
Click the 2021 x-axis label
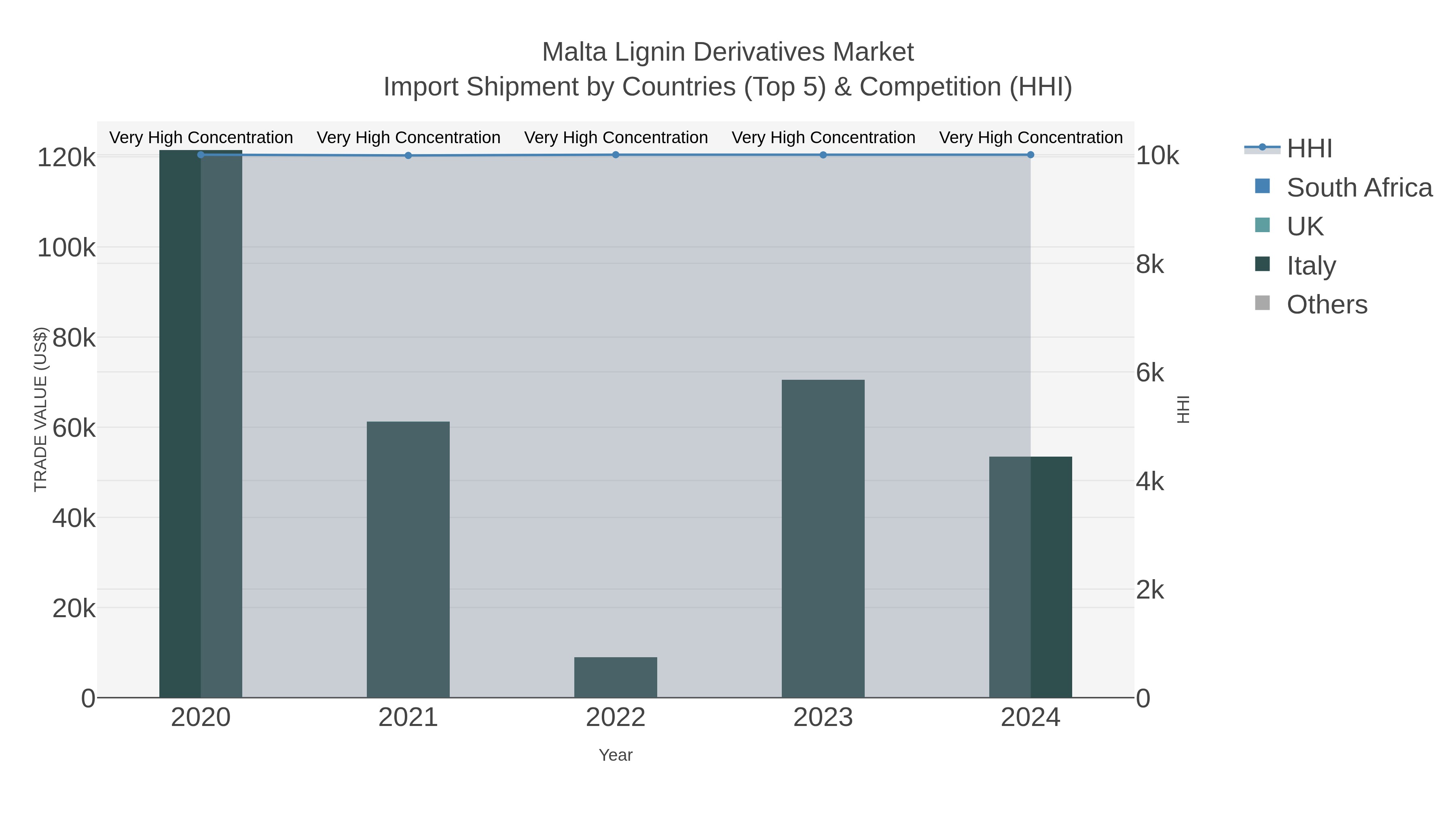408,718
